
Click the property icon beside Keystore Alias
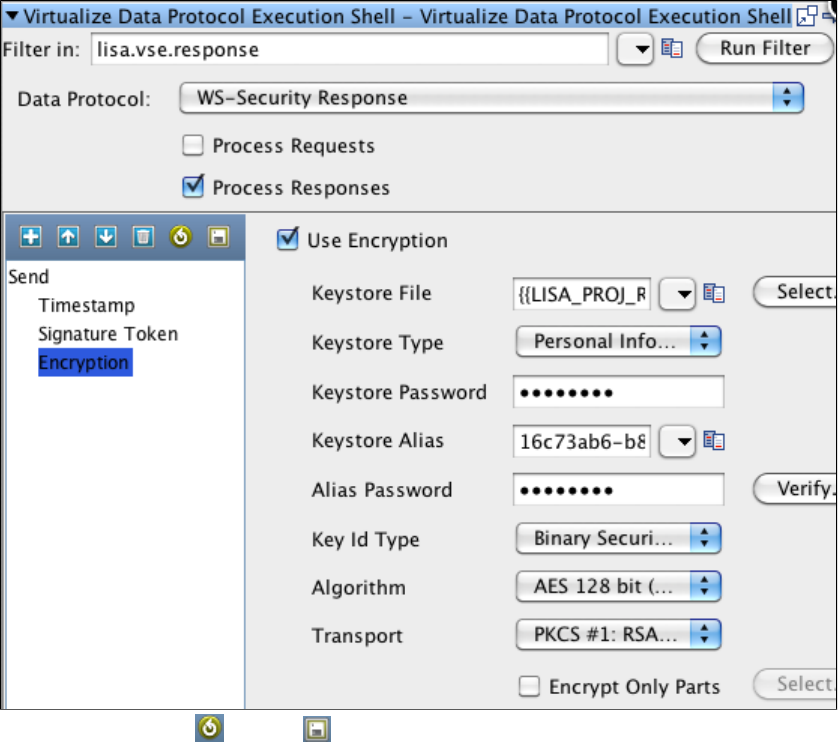tap(713, 441)
